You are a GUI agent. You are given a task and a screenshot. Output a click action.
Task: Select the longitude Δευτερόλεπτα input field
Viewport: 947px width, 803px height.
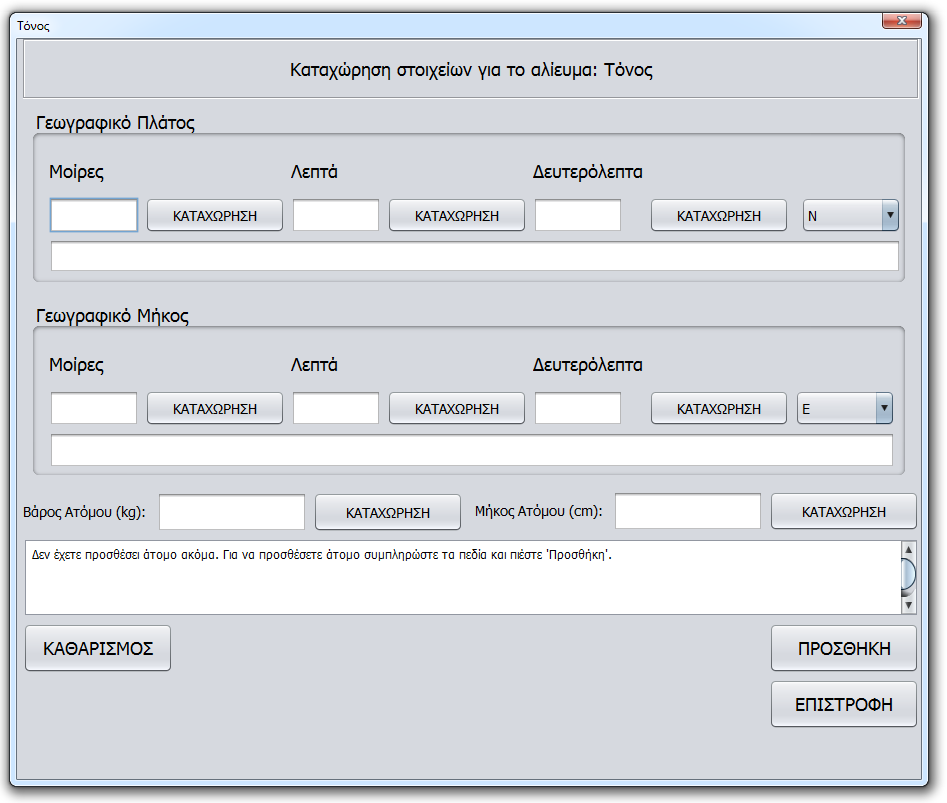coord(578,408)
